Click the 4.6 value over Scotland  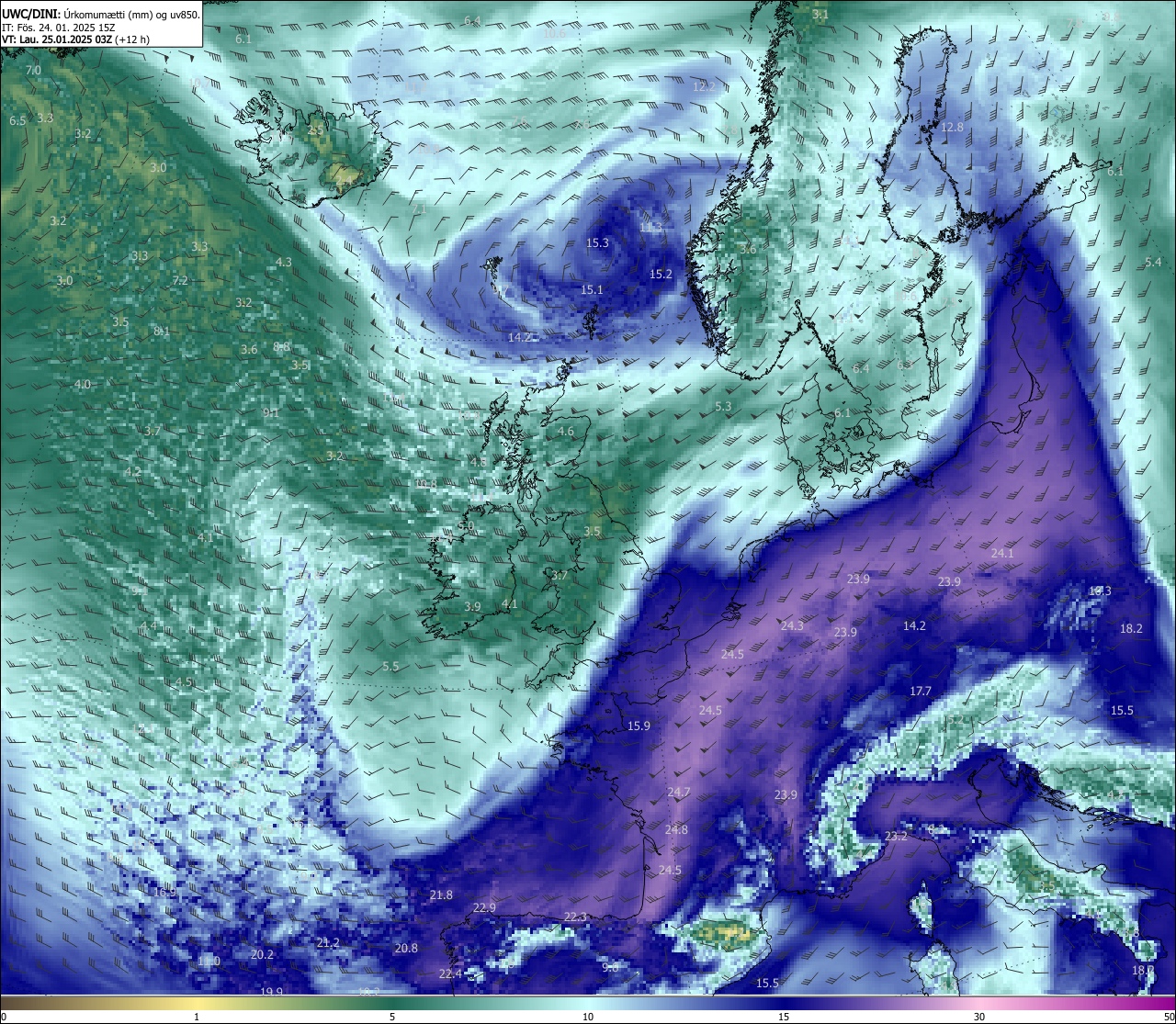(566, 432)
